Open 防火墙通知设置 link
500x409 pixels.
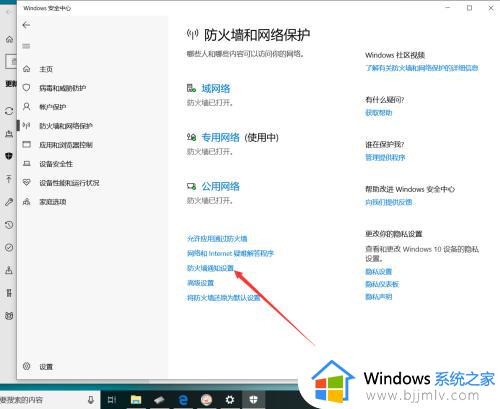210,268
